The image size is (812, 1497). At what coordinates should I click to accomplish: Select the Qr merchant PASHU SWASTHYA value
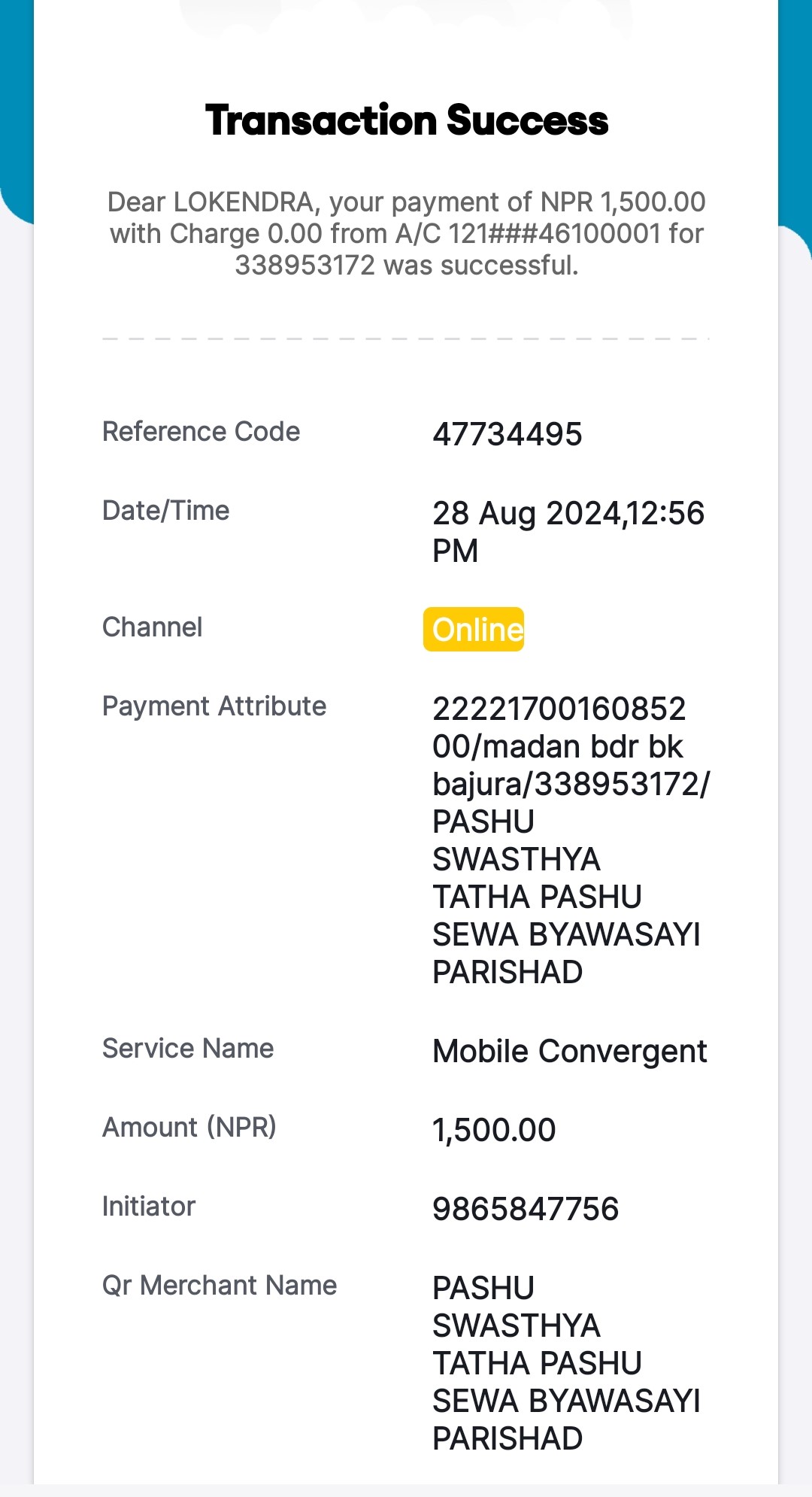point(566,1363)
